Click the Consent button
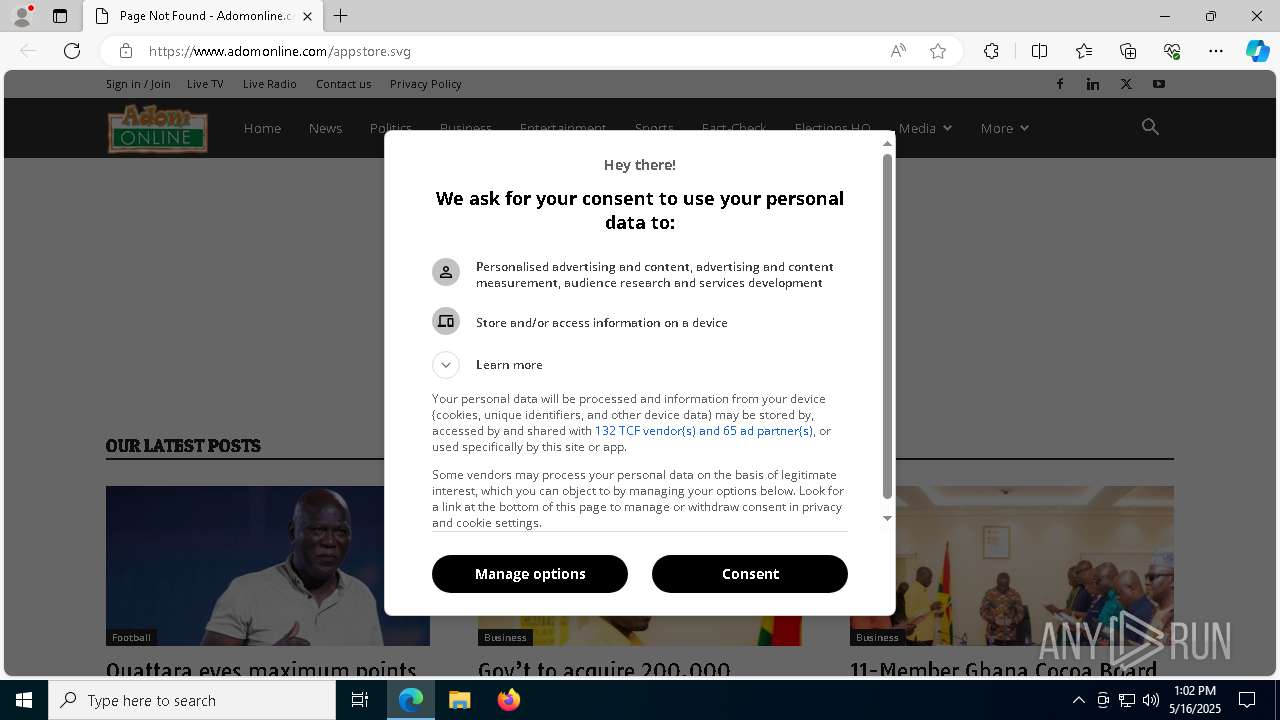 coord(750,574)
